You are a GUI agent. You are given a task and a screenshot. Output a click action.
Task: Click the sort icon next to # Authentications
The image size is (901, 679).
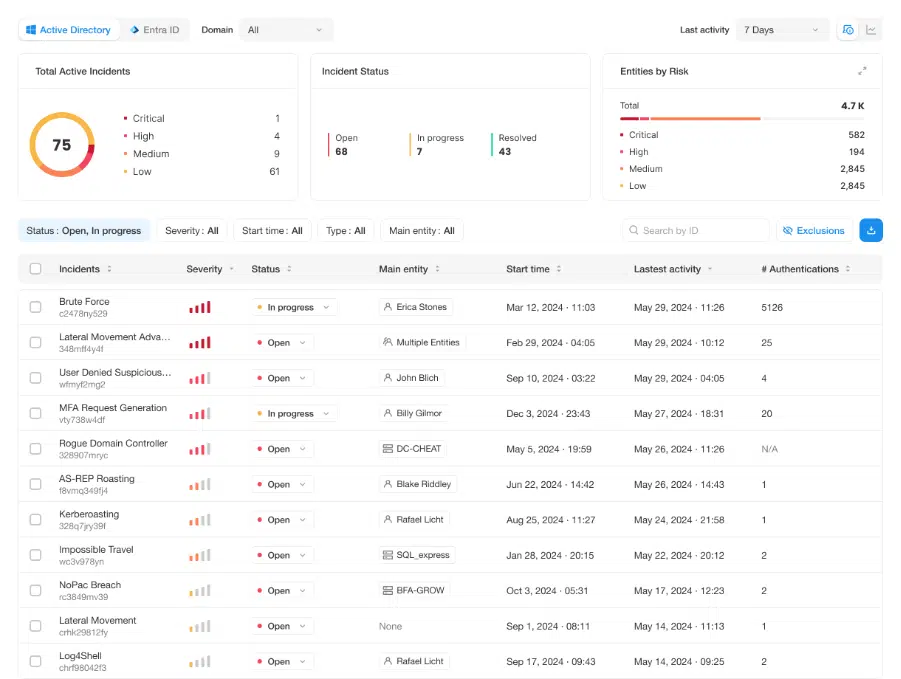coord(848,269)
